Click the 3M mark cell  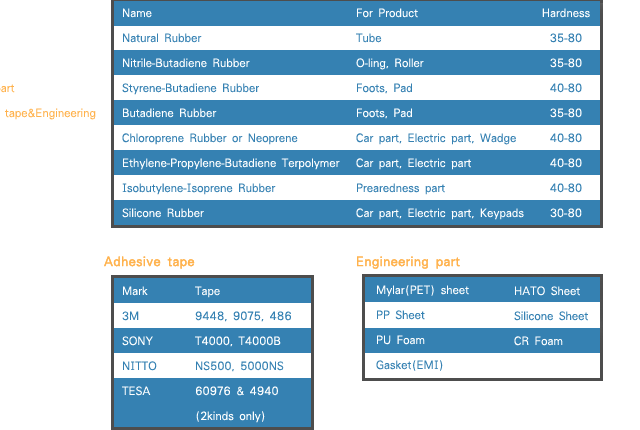[x=131, y=316]
